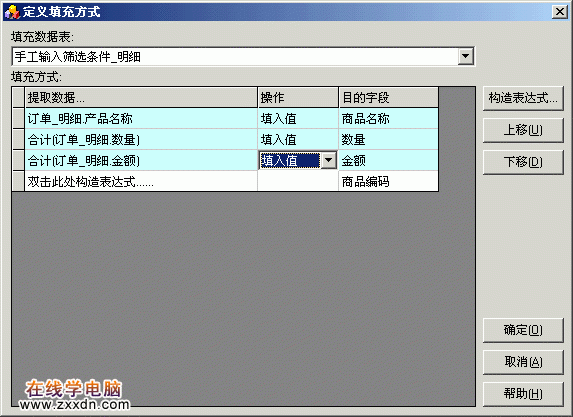The image size is (573, 417).
Task: Open the 填充数据表 dropdown arrow
Action: [x=466, y=56]
